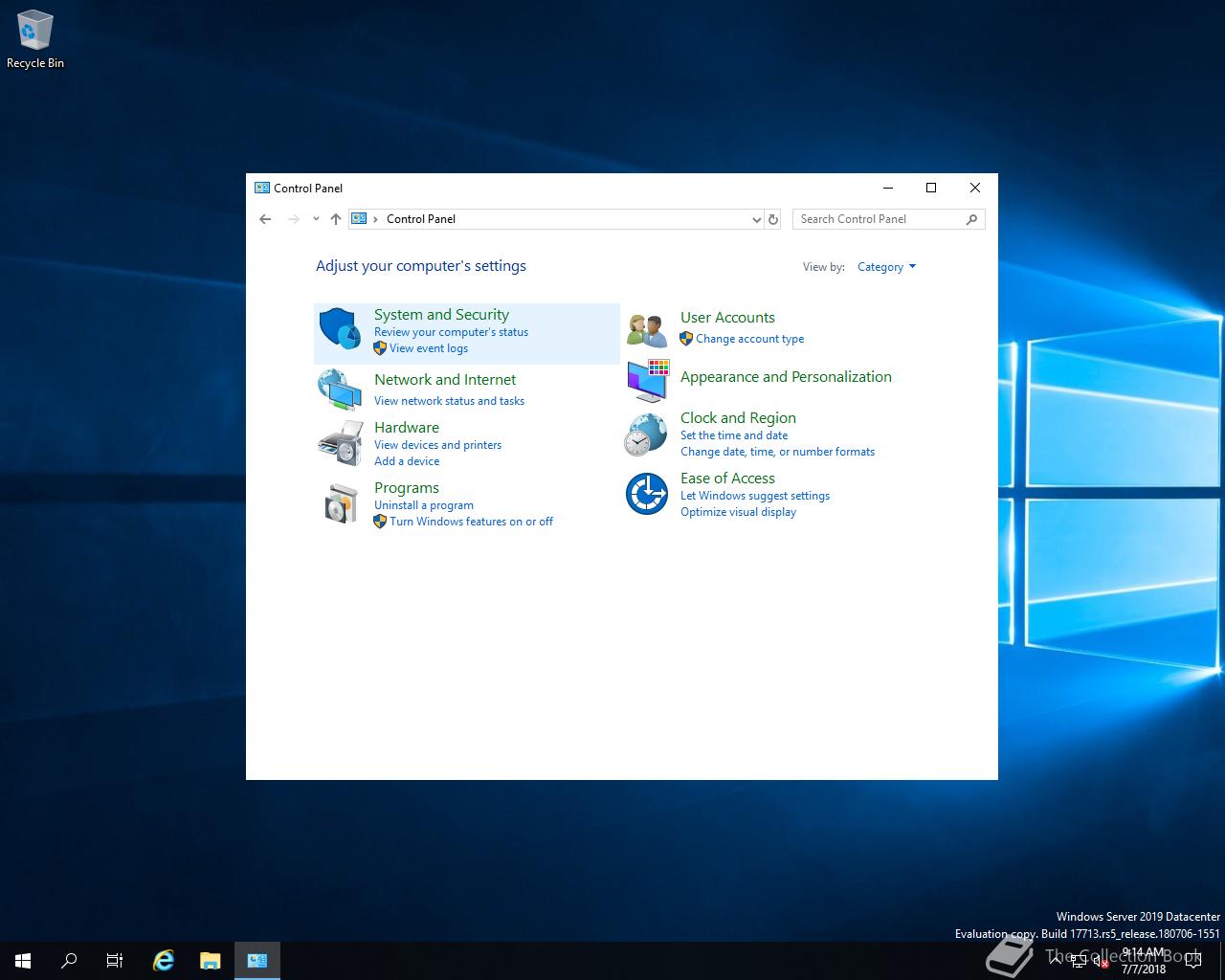Viewport: 1225px width, 980px height.
Task: Expand the breadcrumb chevron before Control Panel
Action: tap(375, 219)
